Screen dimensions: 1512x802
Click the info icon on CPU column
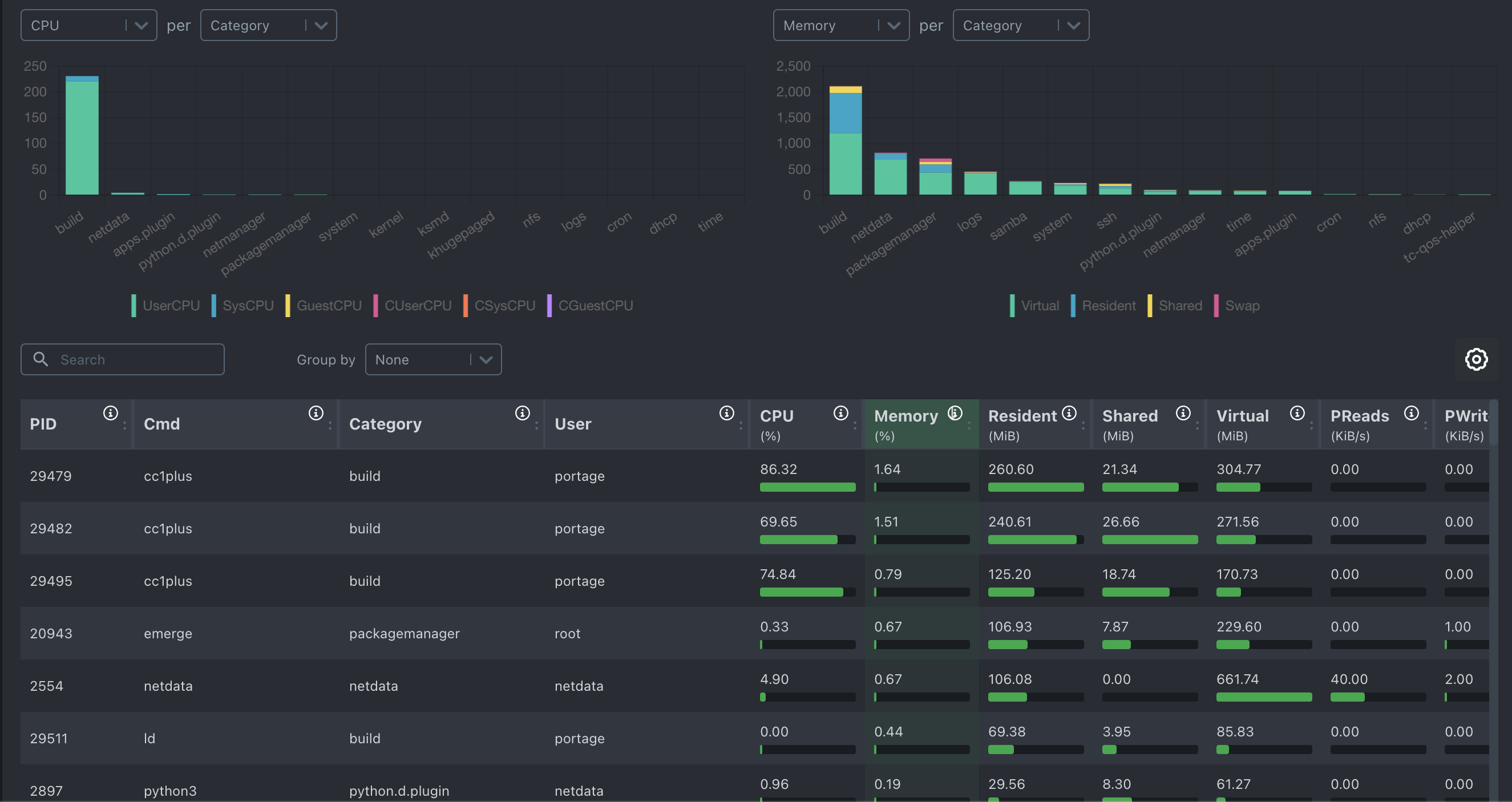click(x=840, y=413)
